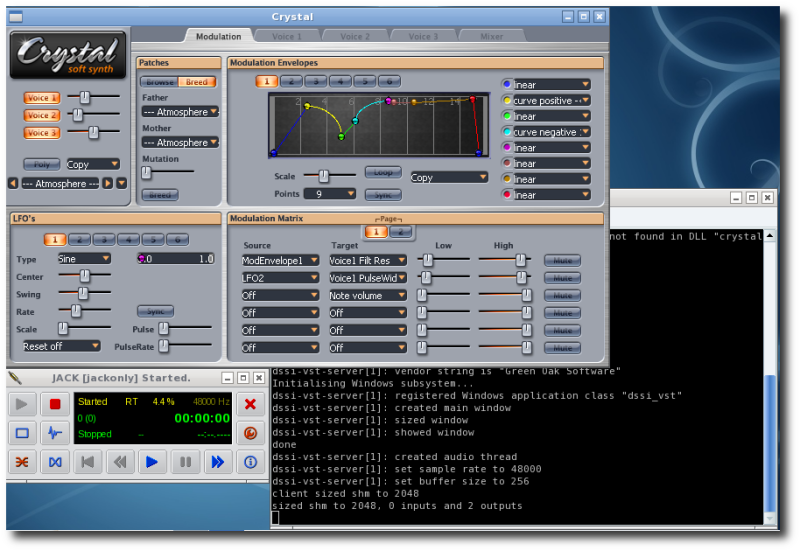The width and height of the screenshot is (800, 551).
Task: Show JACK About info icon
Action: click(x=251, y=462)
